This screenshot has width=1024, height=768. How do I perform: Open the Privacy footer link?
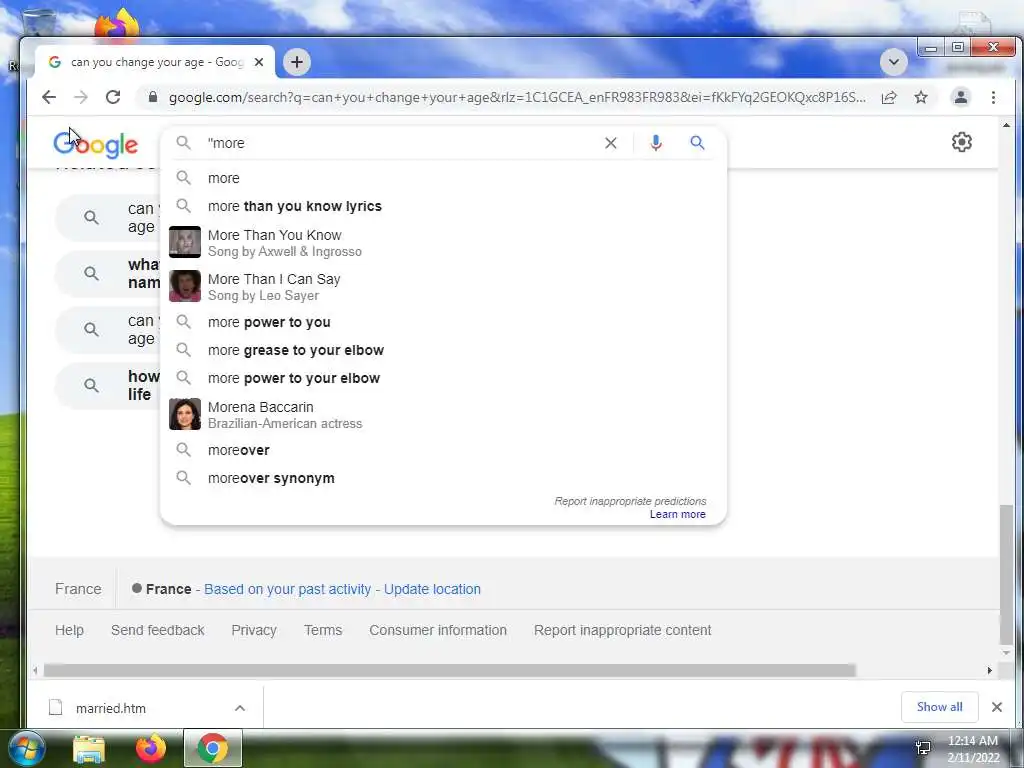click(x=254, y=630)
